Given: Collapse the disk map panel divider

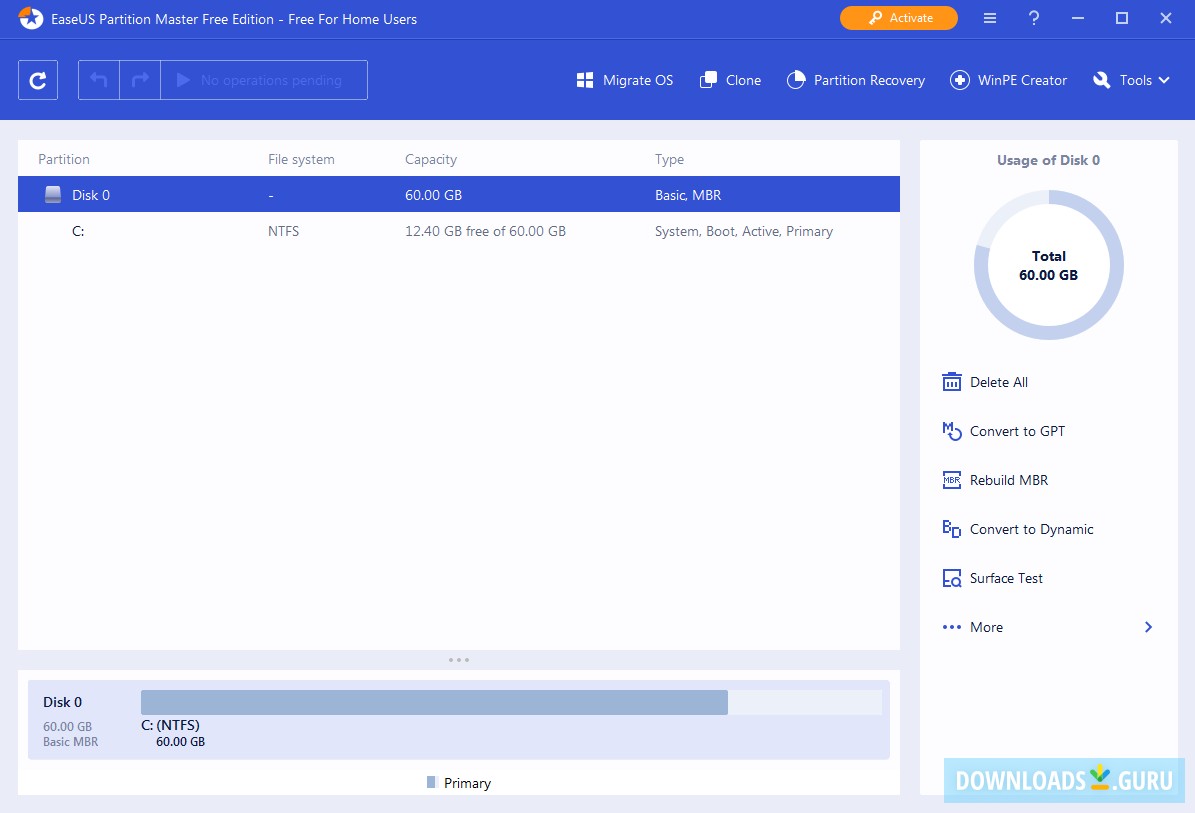Looking at the screenshot, I should click(x=459, y=659).
